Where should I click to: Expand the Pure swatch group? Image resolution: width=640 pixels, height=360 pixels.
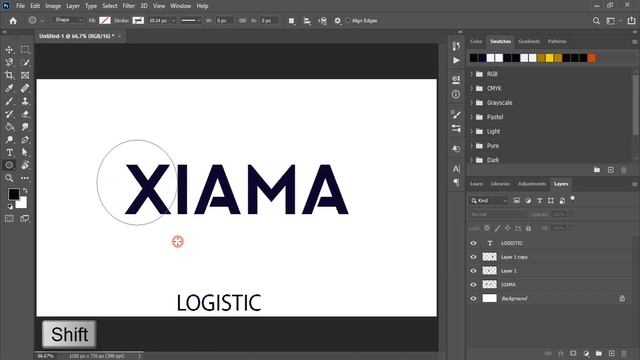[471, 146]
